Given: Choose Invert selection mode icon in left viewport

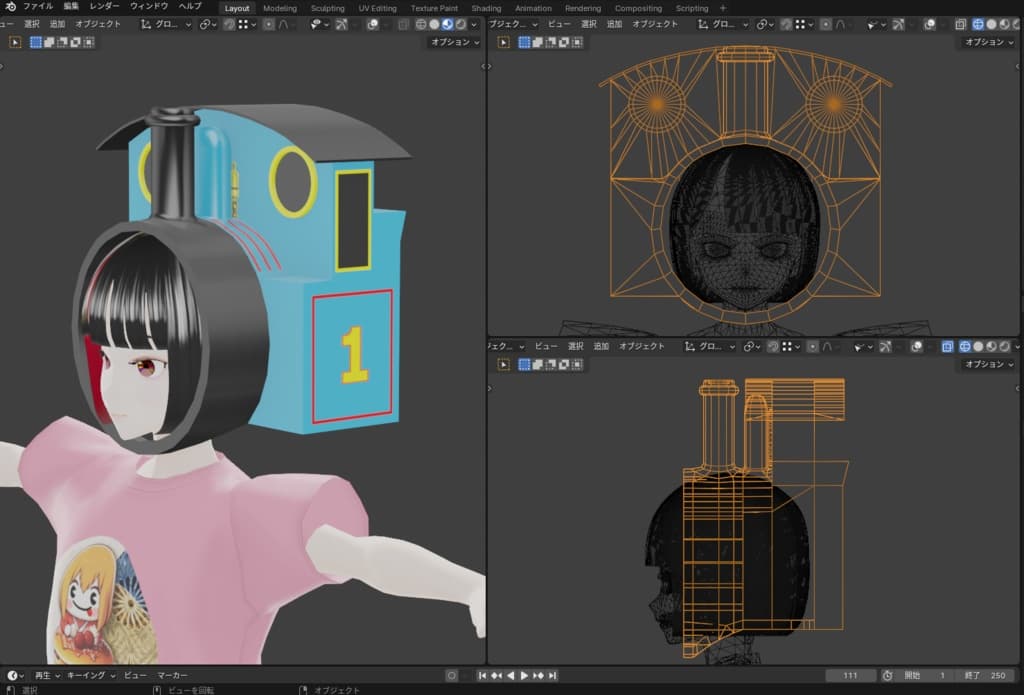Looking at the screenshot, I should click(x=75, y=42).
